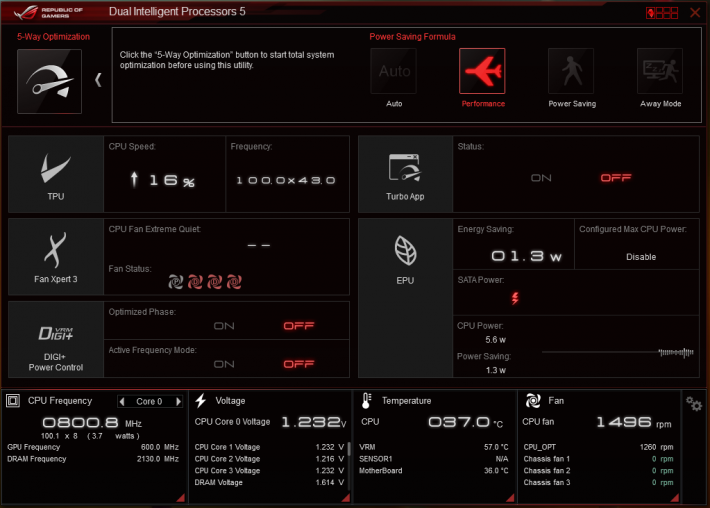Image resolution: width=710 pixels, height=508 pixels.
Task: Turn Turbo App status OFF
Action: pos(616,178)
